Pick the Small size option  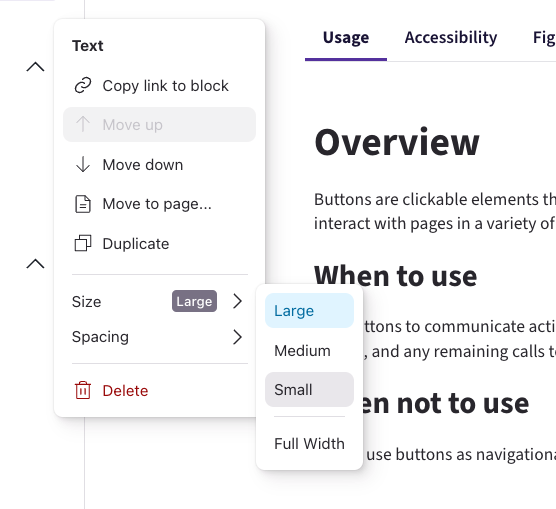[x=309, y=389]
